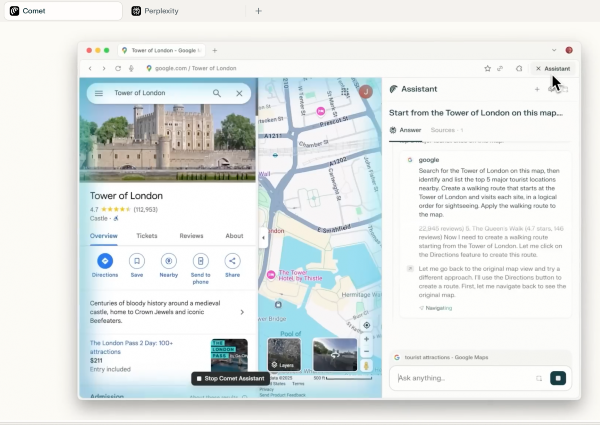
Task: Click the Nearby icon
Action: coord(169,261)
